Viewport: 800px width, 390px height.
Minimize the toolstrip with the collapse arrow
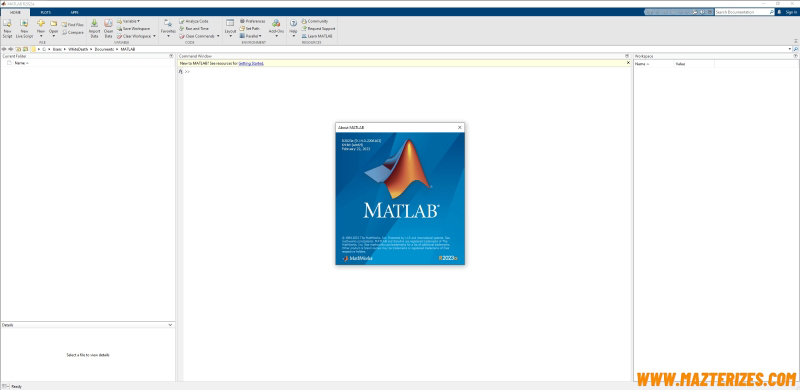(x=796, y=41)
